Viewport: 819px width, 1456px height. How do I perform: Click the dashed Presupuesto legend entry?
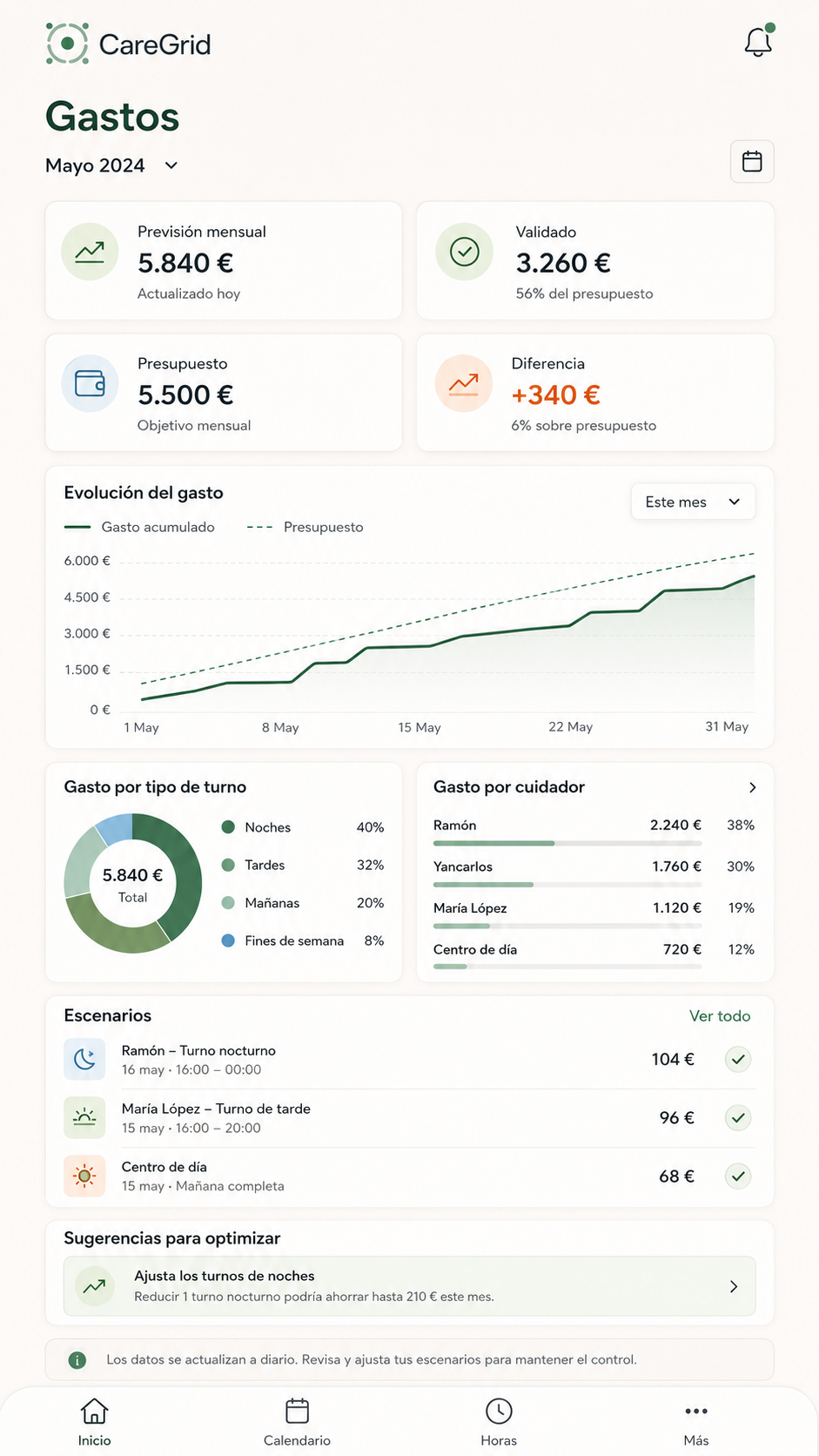(x=305, y=527)
